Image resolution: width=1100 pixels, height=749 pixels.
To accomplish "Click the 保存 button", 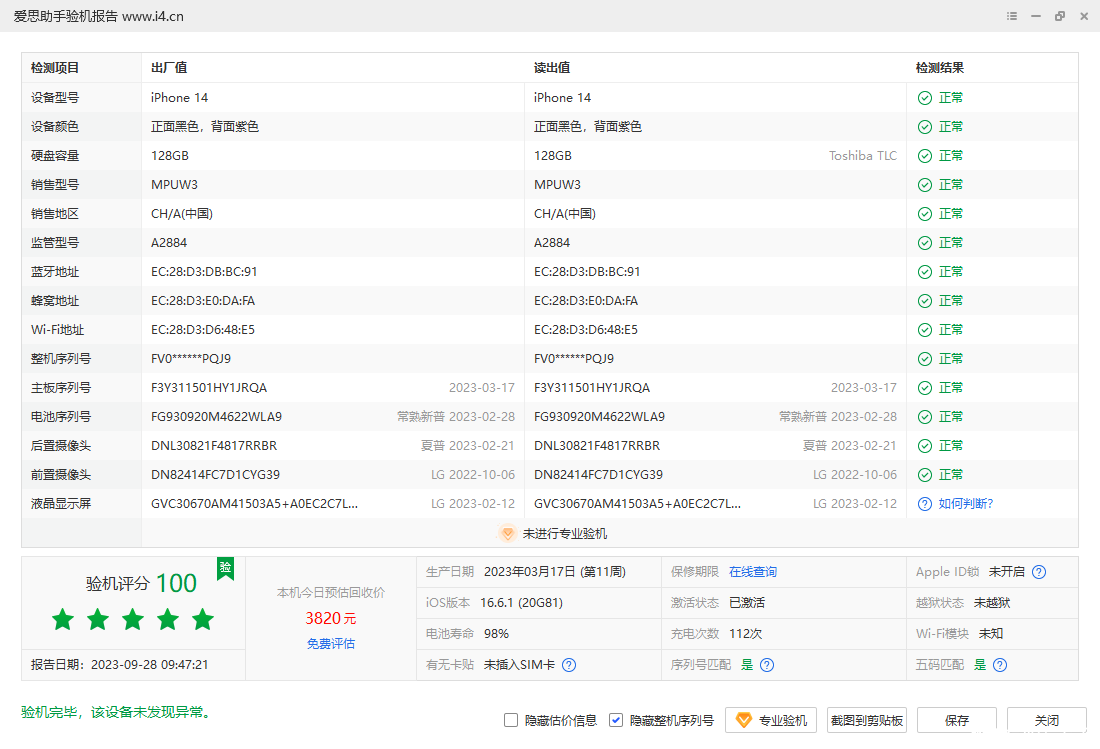I will pyautogui.click(x=957, y=720).
